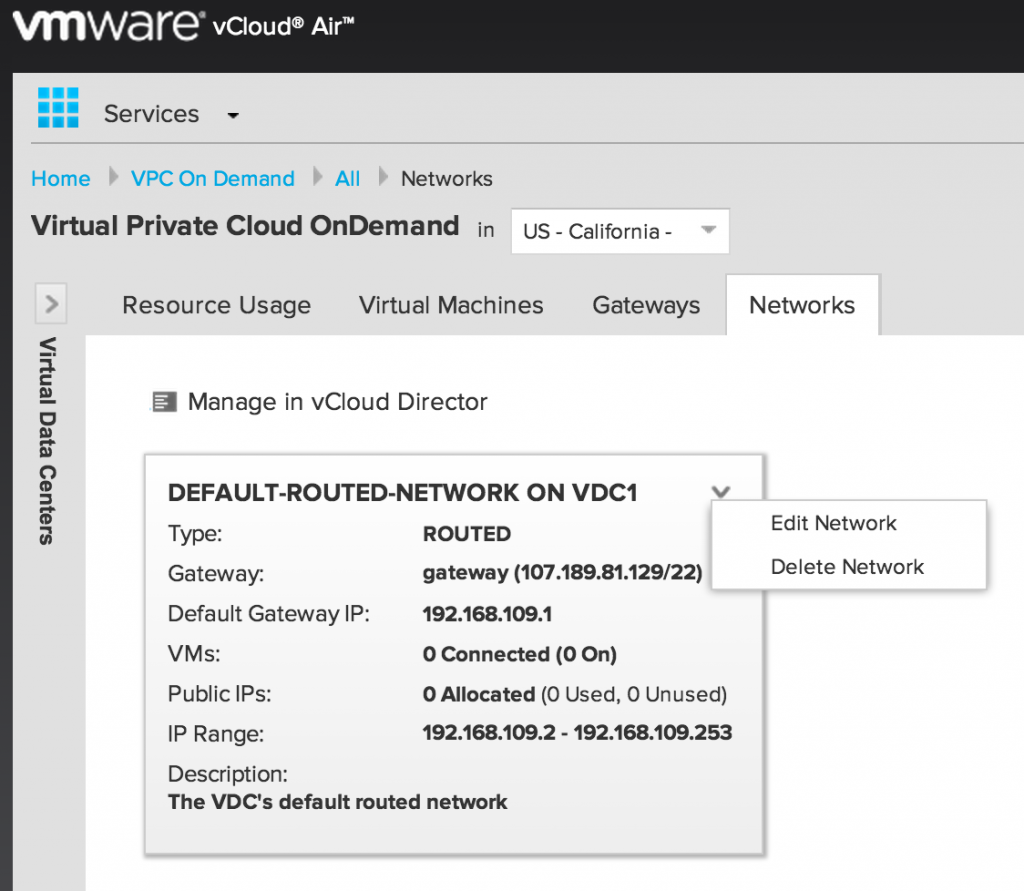Click the Networks breadcrumb text
Image resolution: width=1024 pixels, height=891 pixels.
(x=446, y=179)
